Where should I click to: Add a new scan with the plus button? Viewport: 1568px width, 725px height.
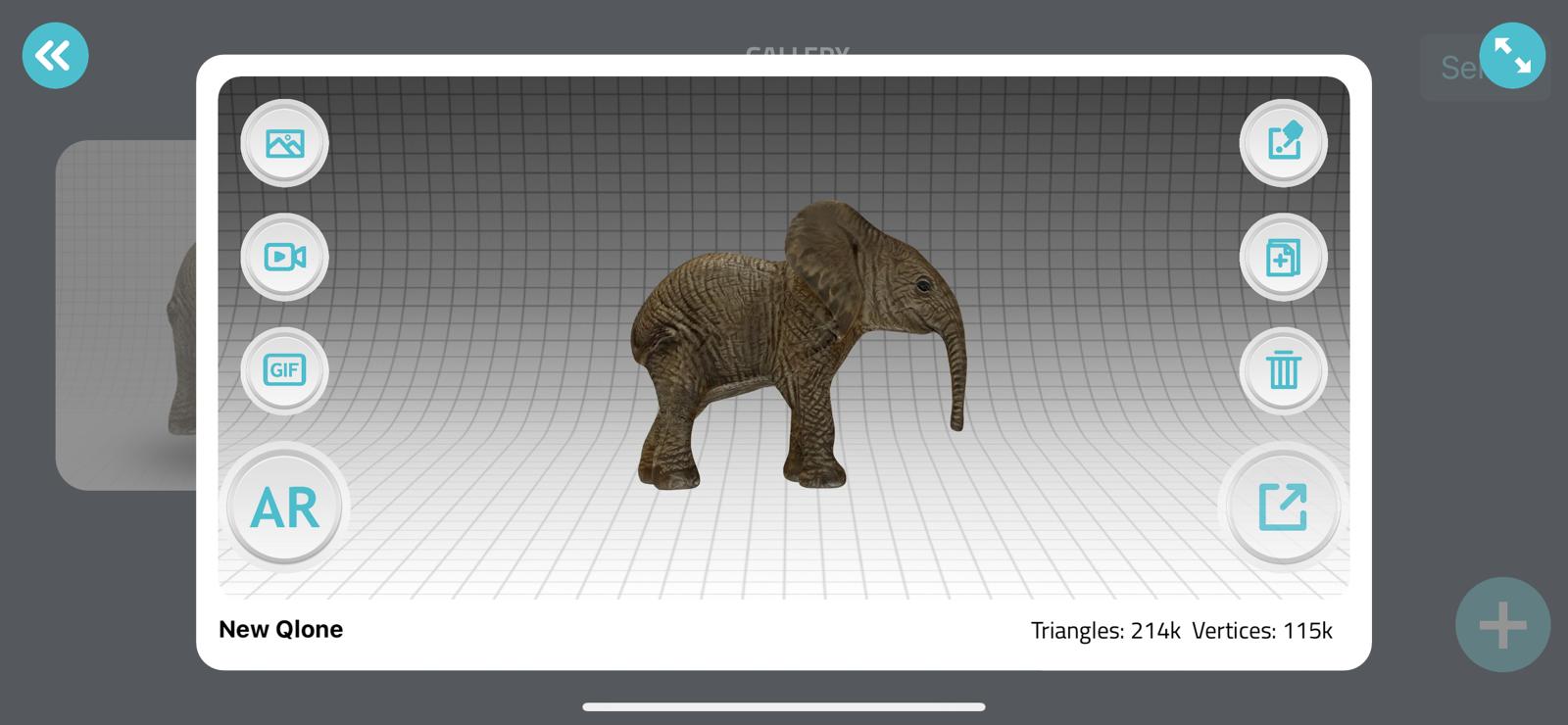1502,624
